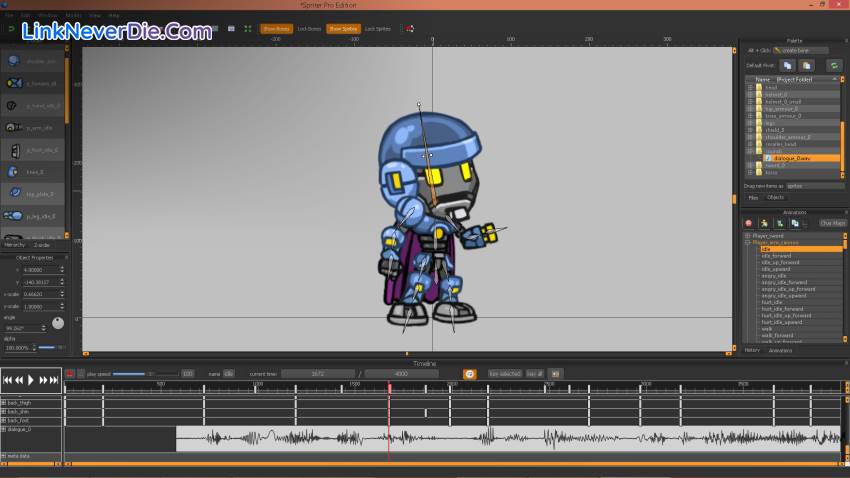Click the orange loop icon in timeline bar

click(x=469, y=374)
